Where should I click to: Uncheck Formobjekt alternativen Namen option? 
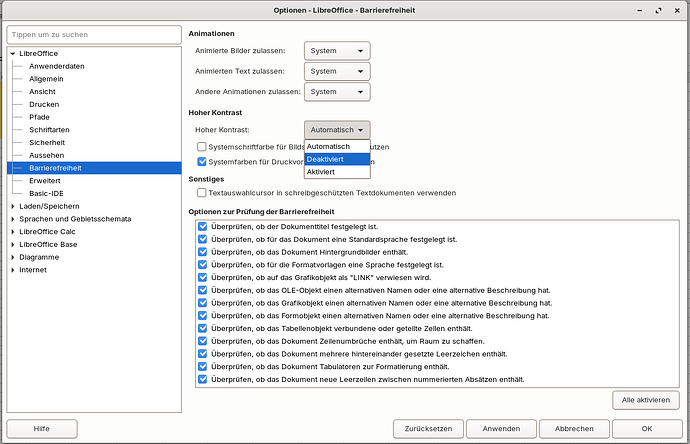[202, 316]
